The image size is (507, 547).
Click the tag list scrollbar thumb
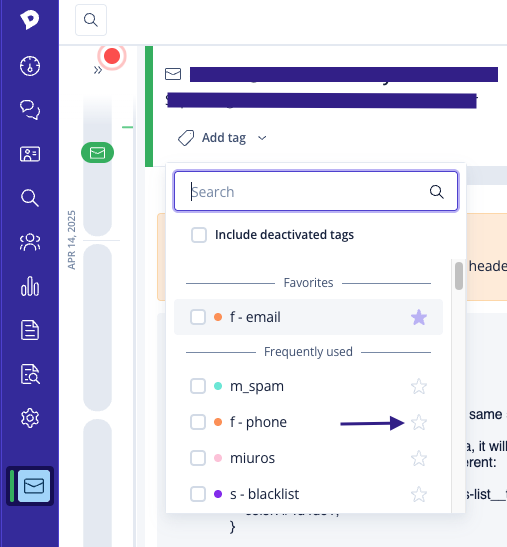[x=459, y=276]
